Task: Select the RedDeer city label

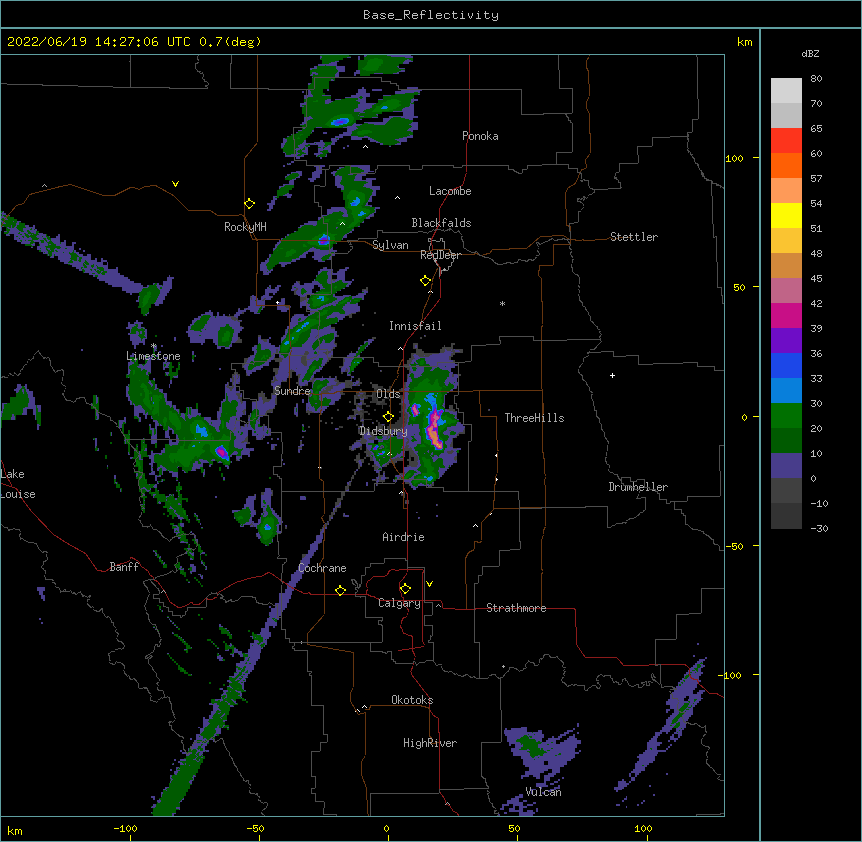Action: [440, 255]
